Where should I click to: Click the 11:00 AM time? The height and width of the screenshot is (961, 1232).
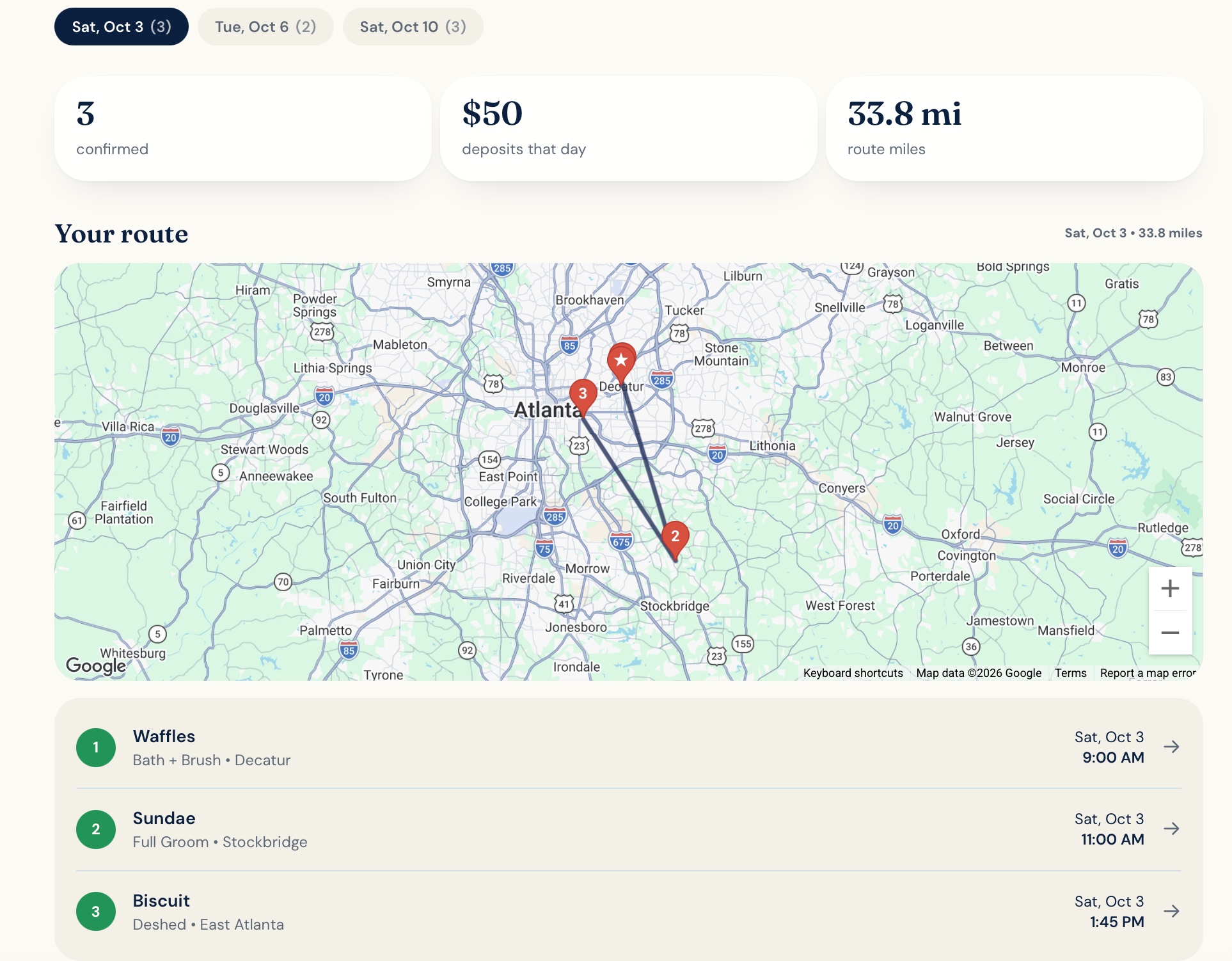click(x=1112, y=839)
